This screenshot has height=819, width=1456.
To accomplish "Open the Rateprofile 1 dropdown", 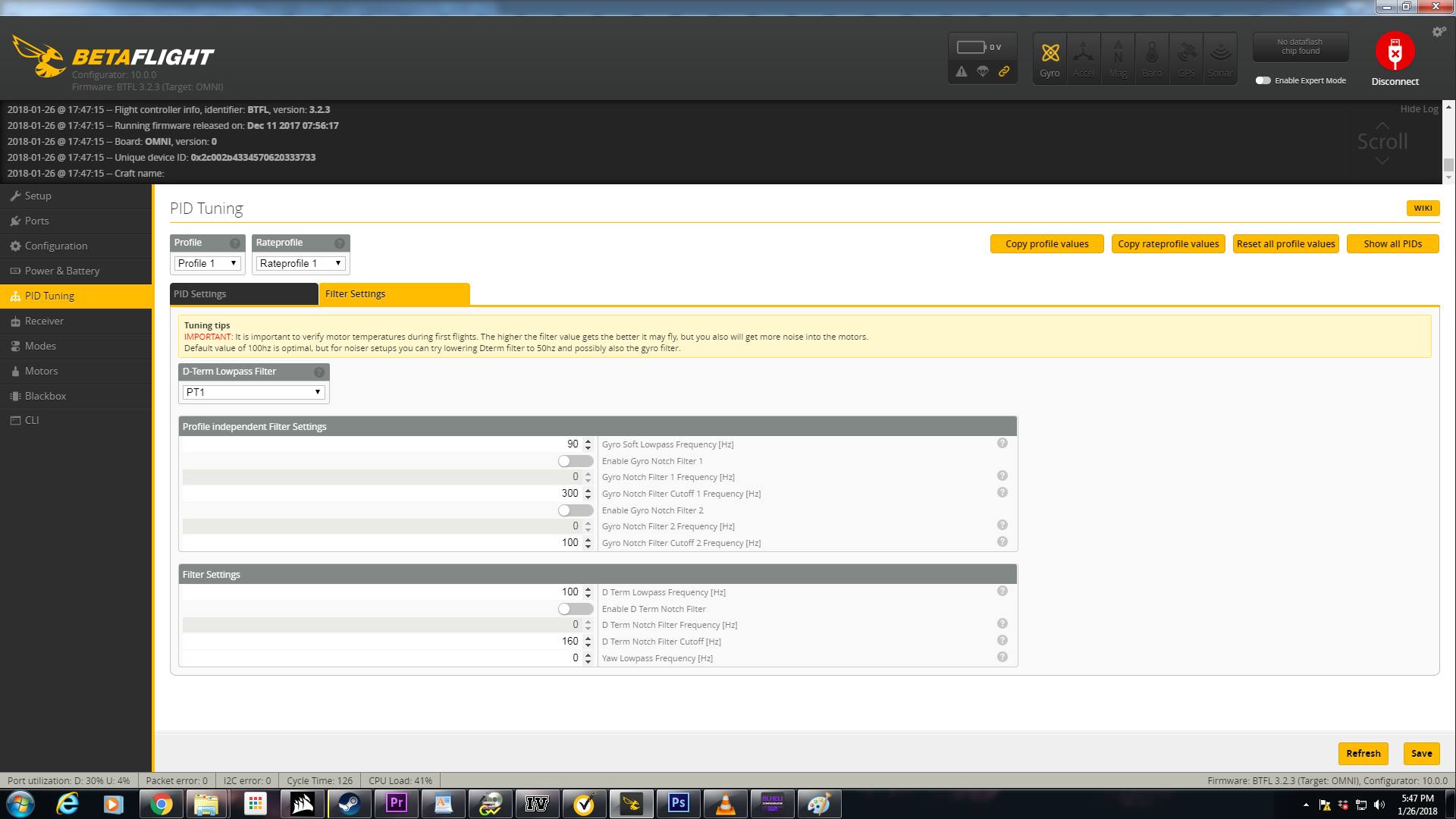I will coord(300,263).
